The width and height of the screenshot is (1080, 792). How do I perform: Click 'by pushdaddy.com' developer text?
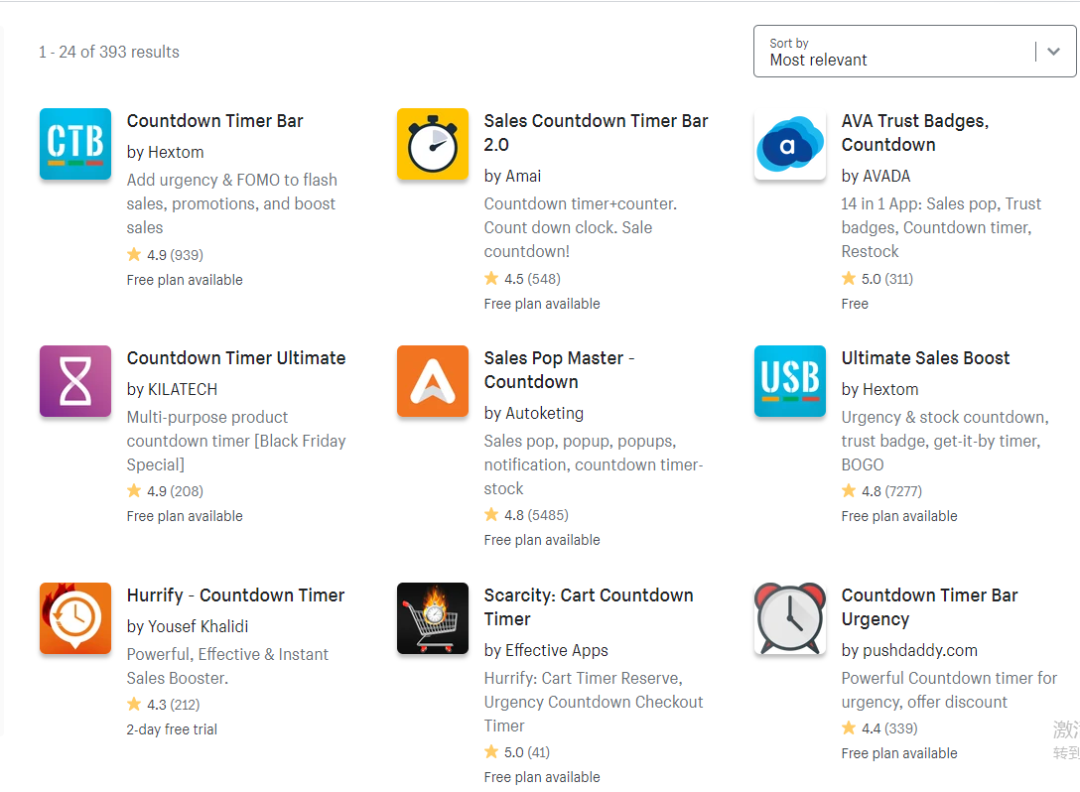pos(909,651)
